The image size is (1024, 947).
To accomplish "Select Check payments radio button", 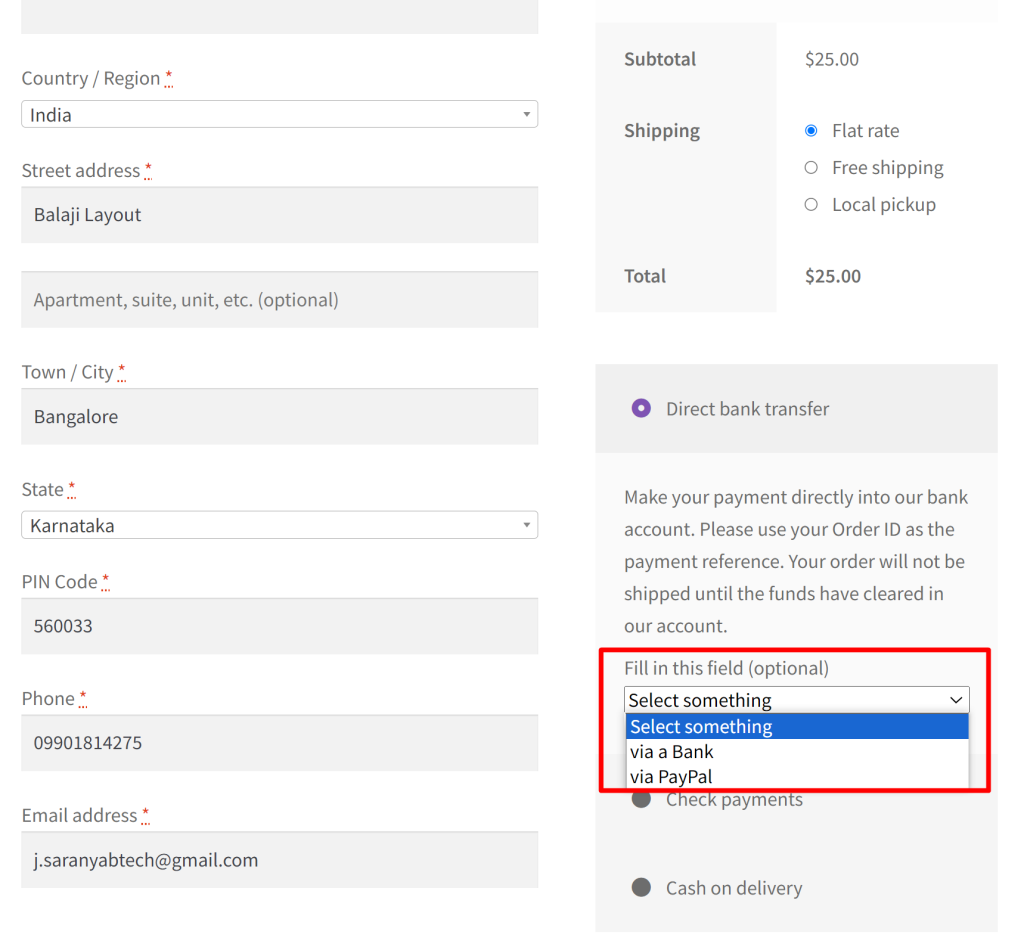I will [x=641, y=799].
